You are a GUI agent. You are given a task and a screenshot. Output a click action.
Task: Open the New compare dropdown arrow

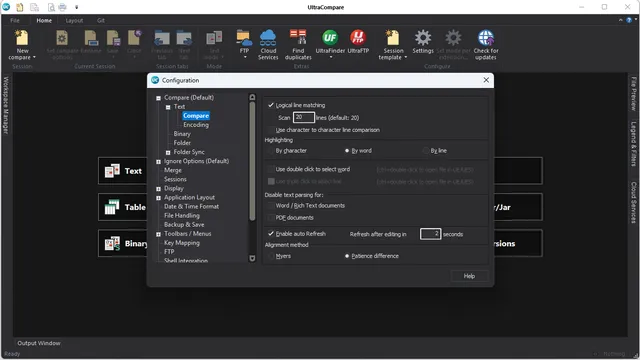[34, 58]
